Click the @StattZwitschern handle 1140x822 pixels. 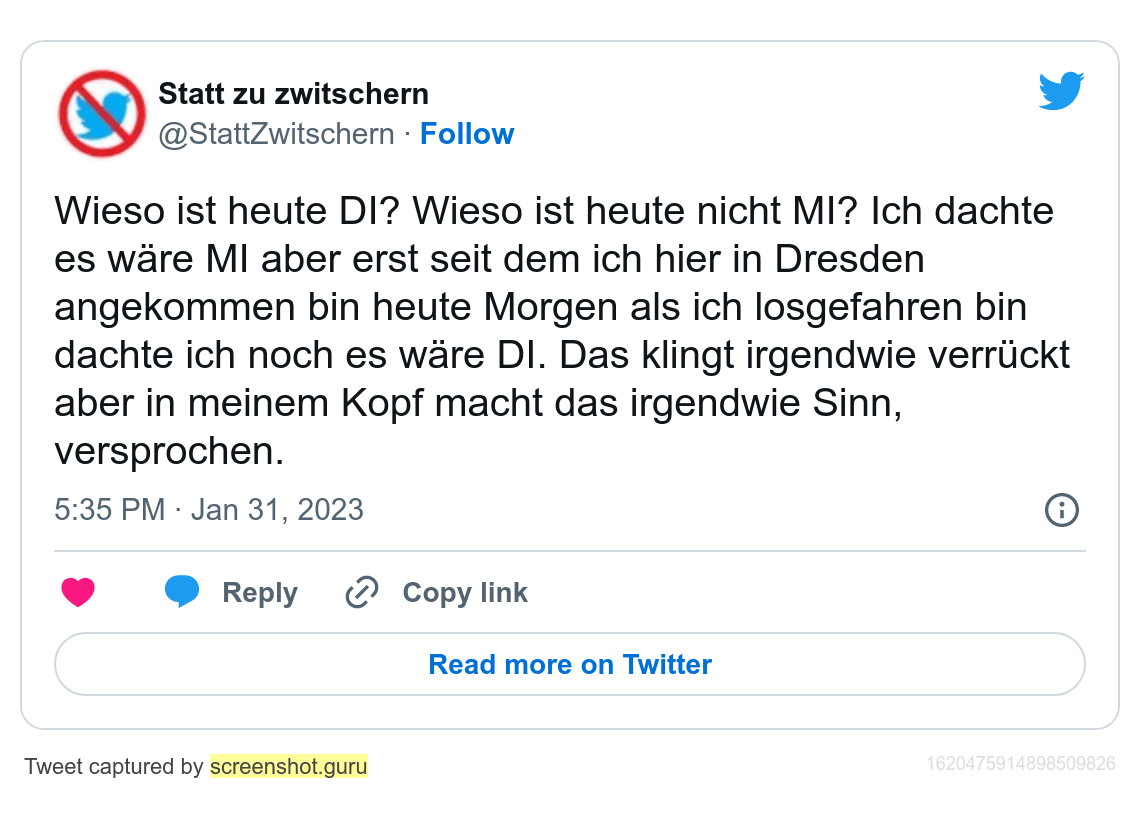tap(277, 134)
